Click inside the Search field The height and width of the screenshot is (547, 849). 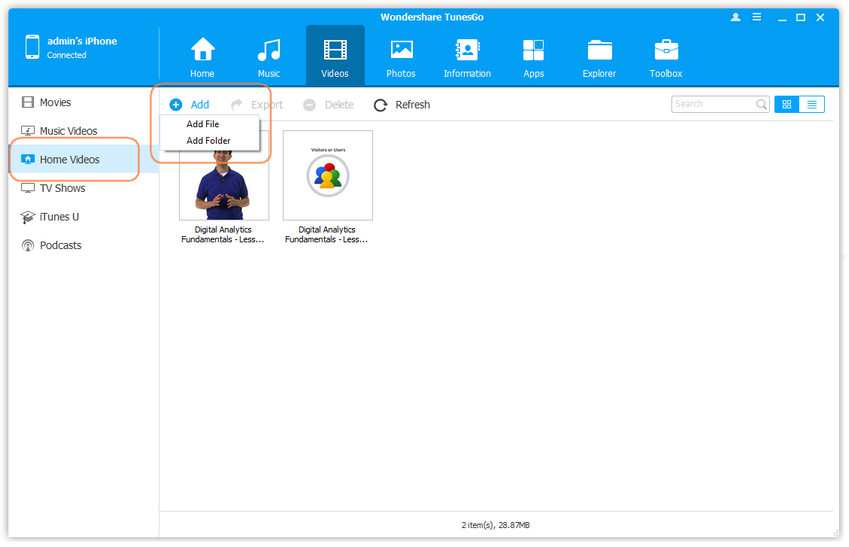click(x=712, y=104)
